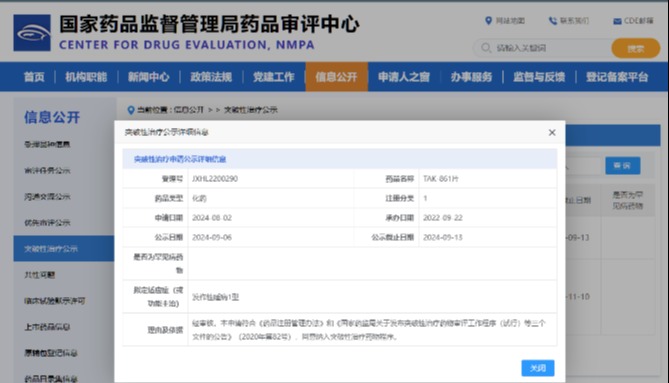Click 信息公开 link in the breadcrumb
The image size is (669, 383).
(189, 110)
